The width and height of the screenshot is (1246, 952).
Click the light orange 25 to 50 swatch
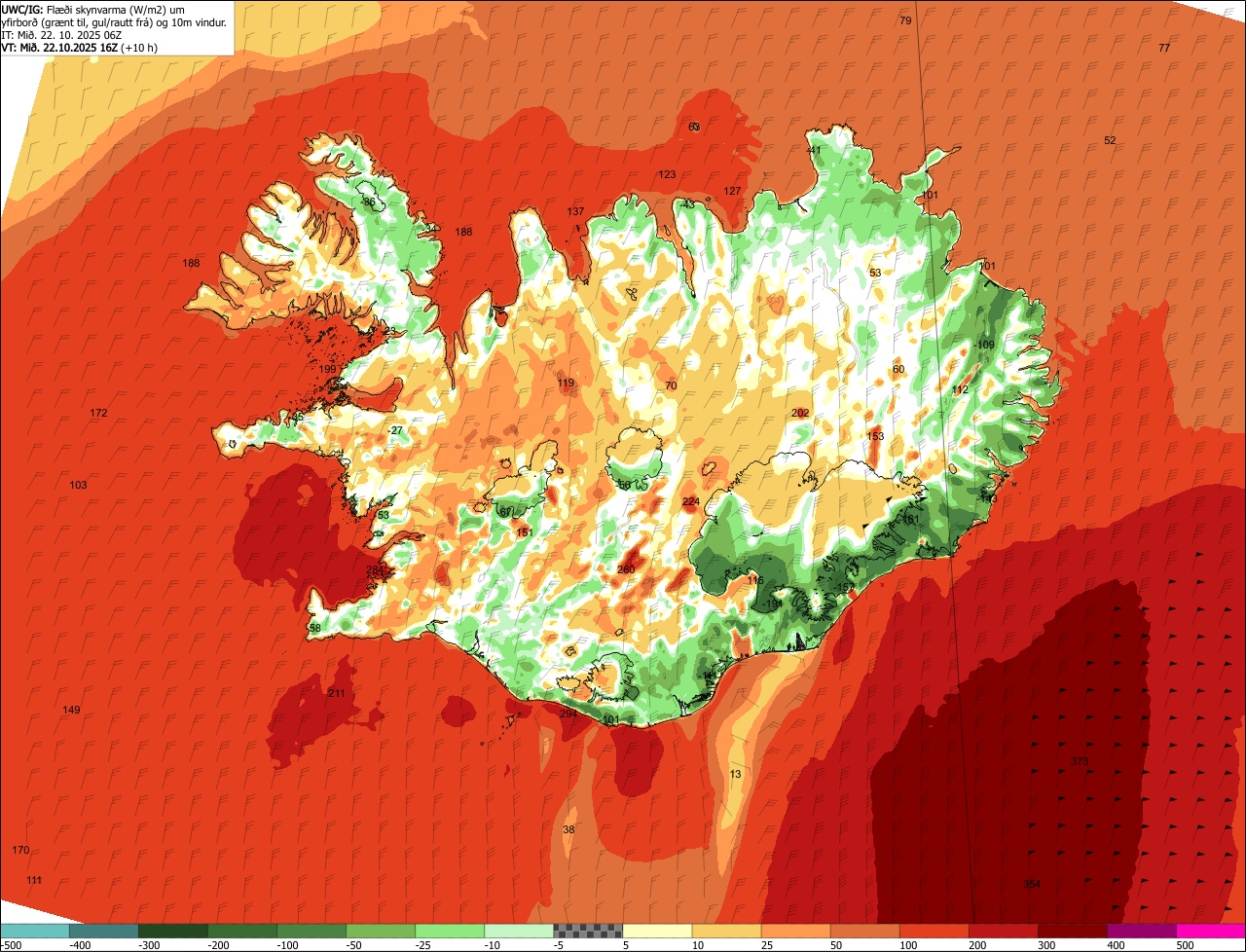[x=795, y=931]
